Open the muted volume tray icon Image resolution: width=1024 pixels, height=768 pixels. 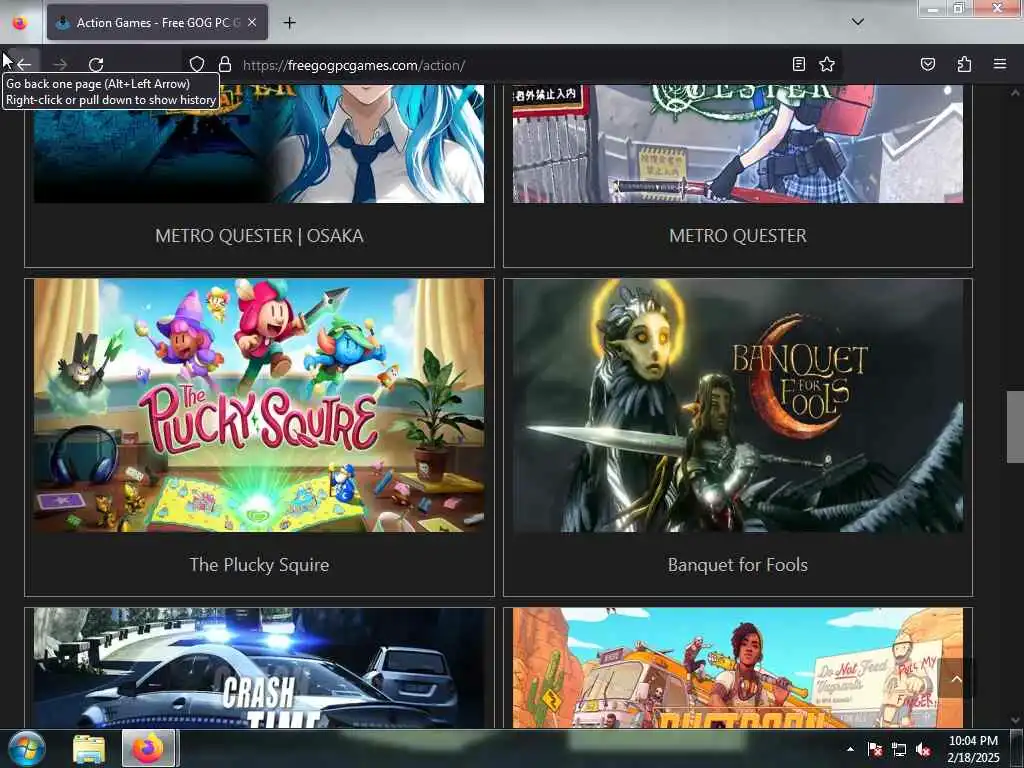[923, 749]
